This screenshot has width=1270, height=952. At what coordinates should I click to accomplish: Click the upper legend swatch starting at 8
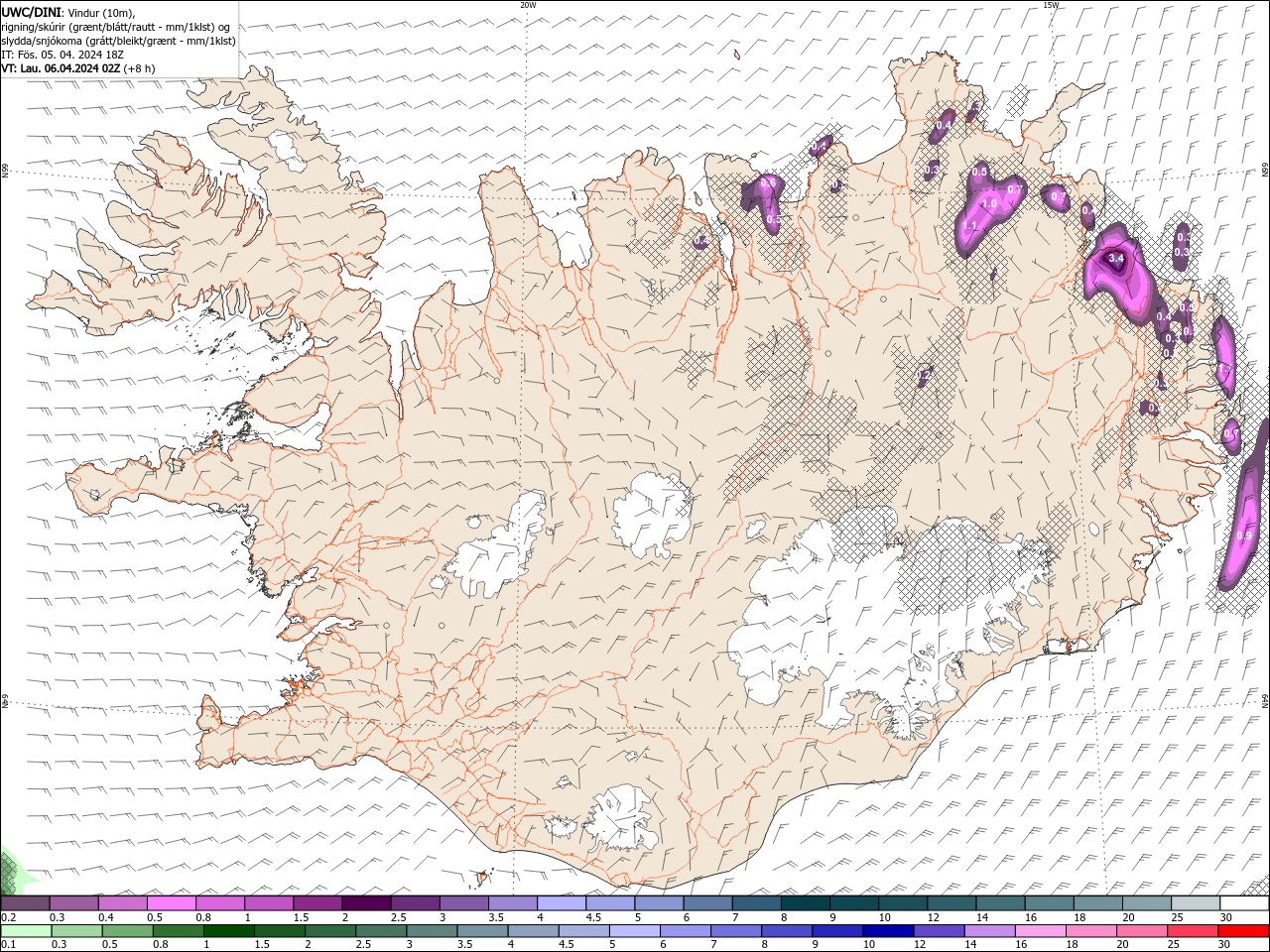(805, 903)
